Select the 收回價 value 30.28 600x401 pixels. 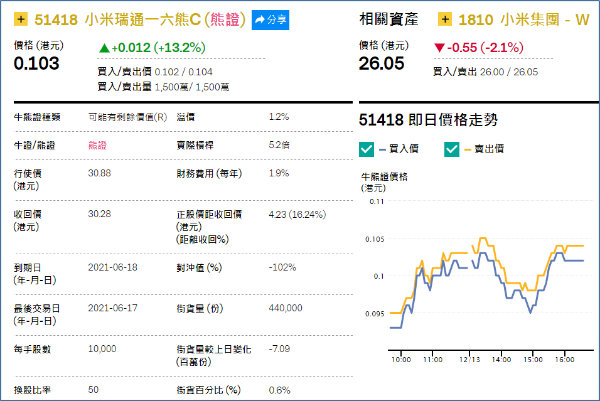pyautogui.click(x=99, y=214)
